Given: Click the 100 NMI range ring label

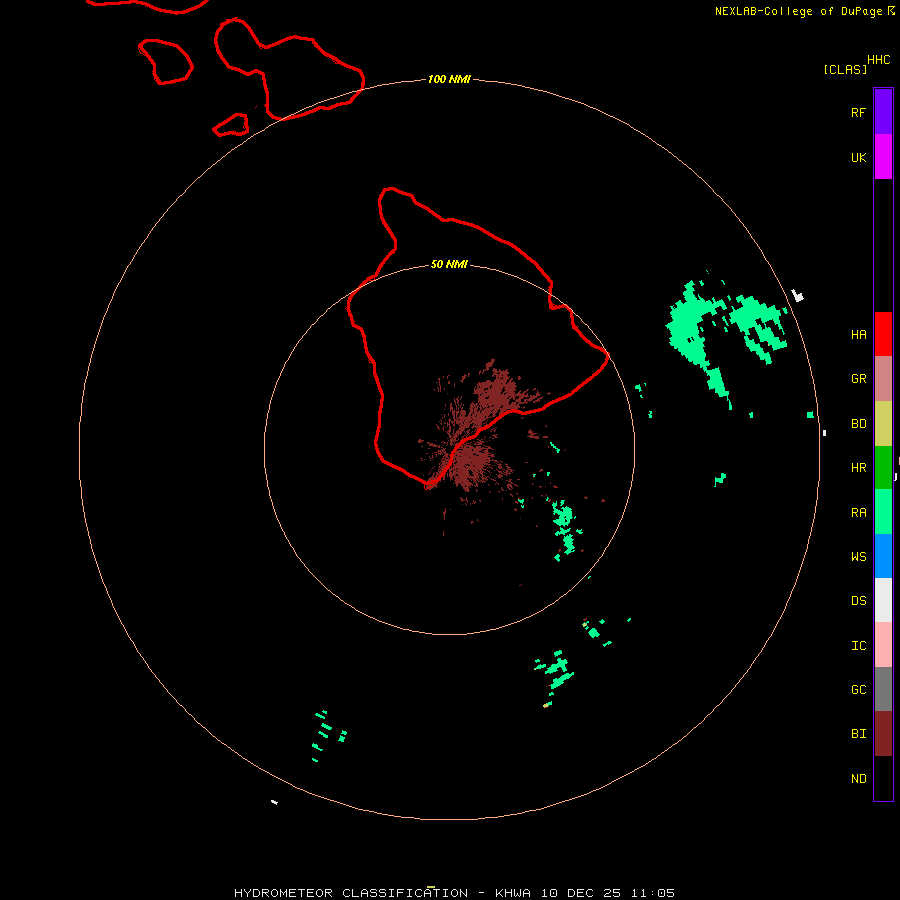Looking at the screenshot, I should coord(449,79).
